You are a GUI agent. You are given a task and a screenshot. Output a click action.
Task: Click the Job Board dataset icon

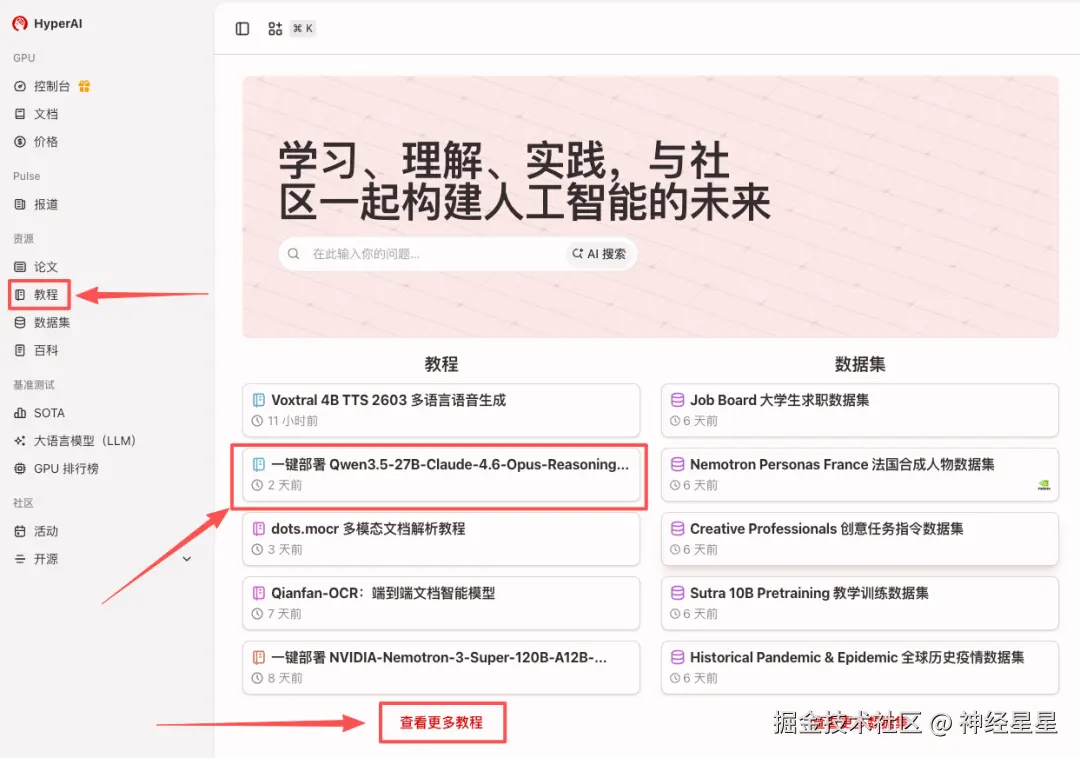pos(678,400)
